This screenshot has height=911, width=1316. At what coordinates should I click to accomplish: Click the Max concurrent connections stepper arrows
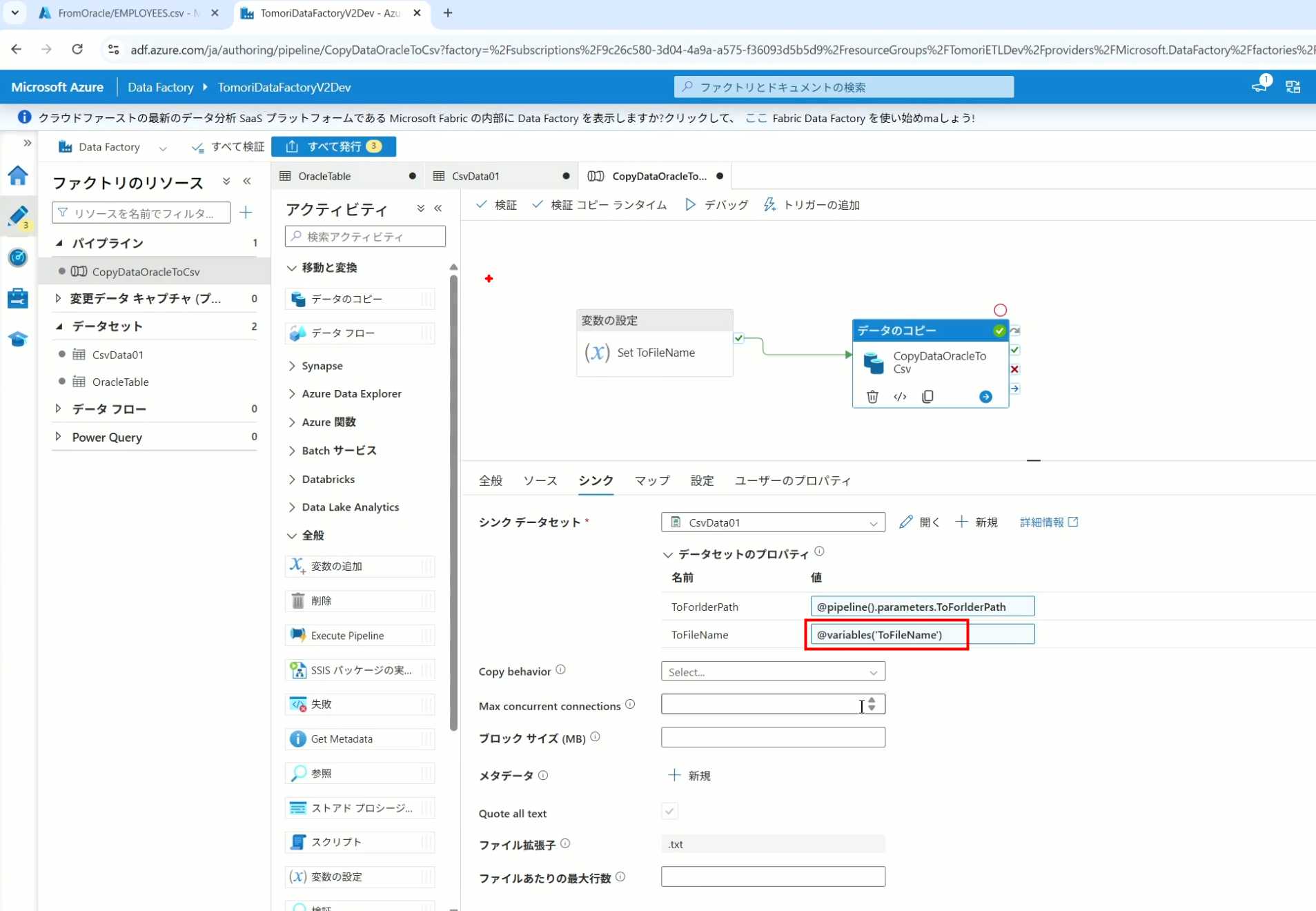872,704
